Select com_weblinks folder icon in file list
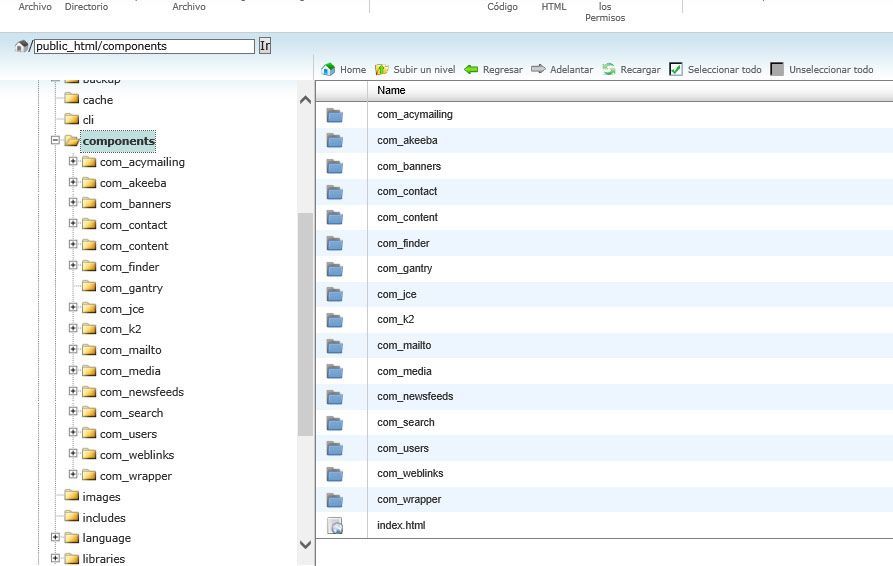Viewport: 893px width, 566px height. (x=335, y=474)
